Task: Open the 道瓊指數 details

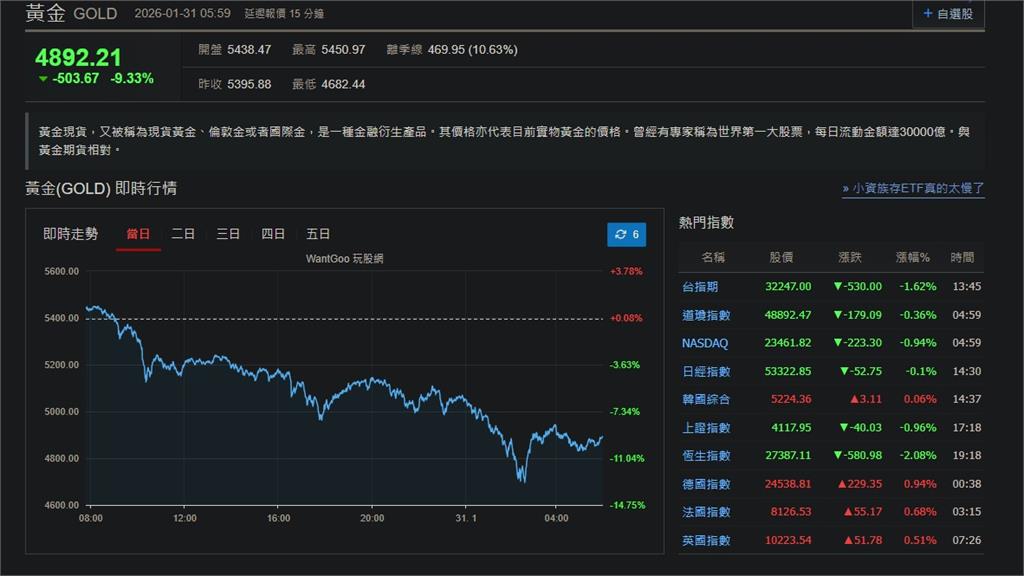Action: [x=705, y=314]
